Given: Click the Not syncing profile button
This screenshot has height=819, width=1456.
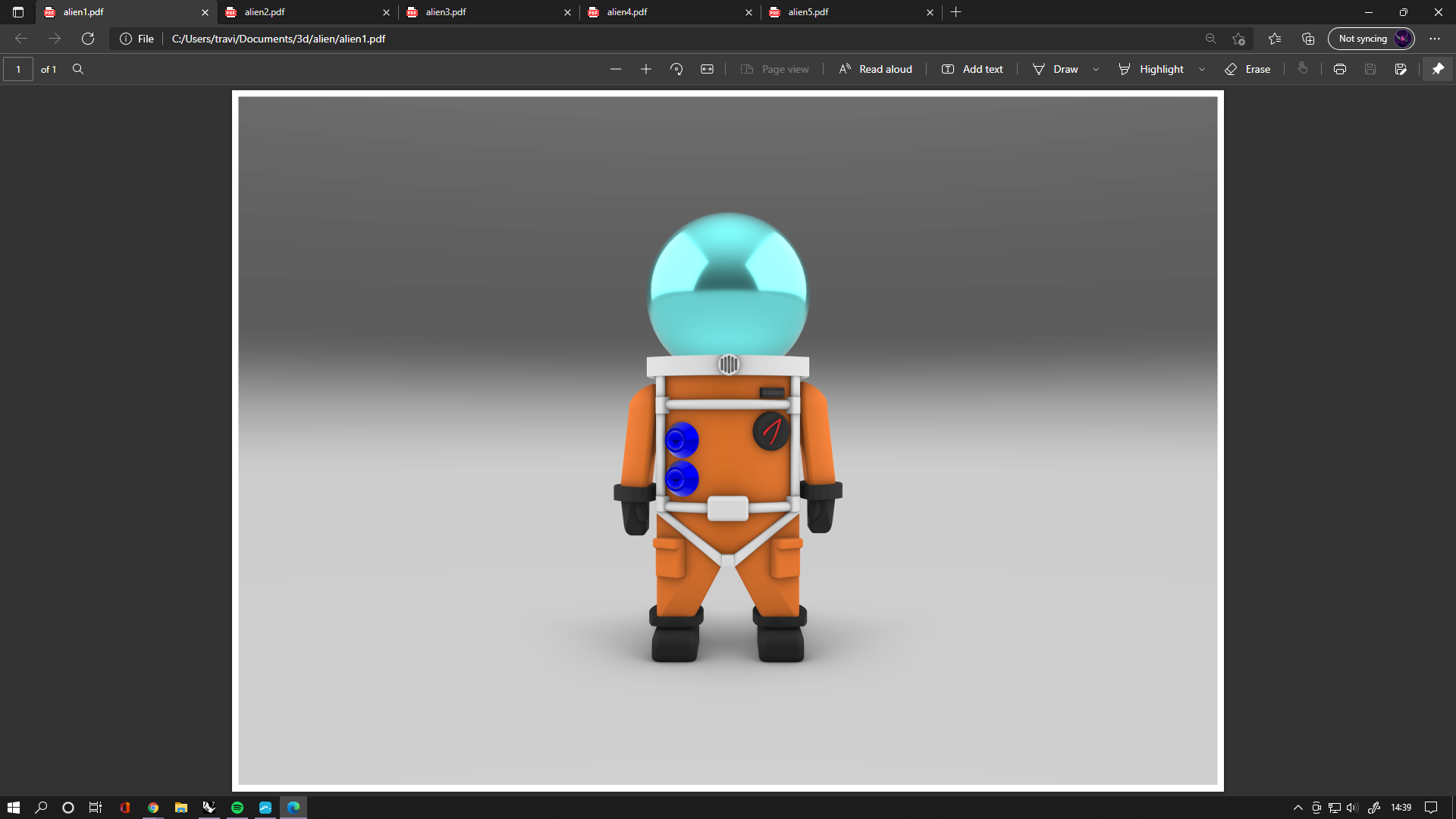Looking at the screenshot, I should pos(1371,39).
